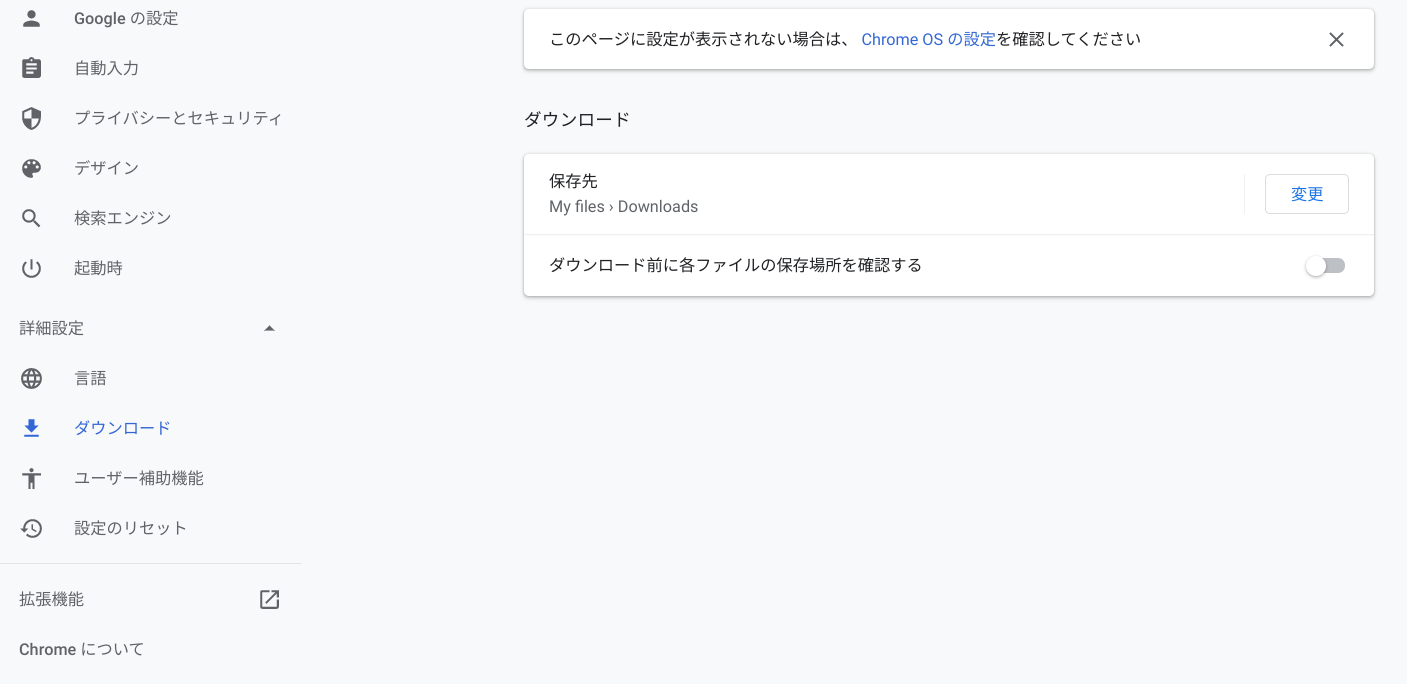Click the power icon for 起動時
This screenshot has height=684, width=1407.
32,268
